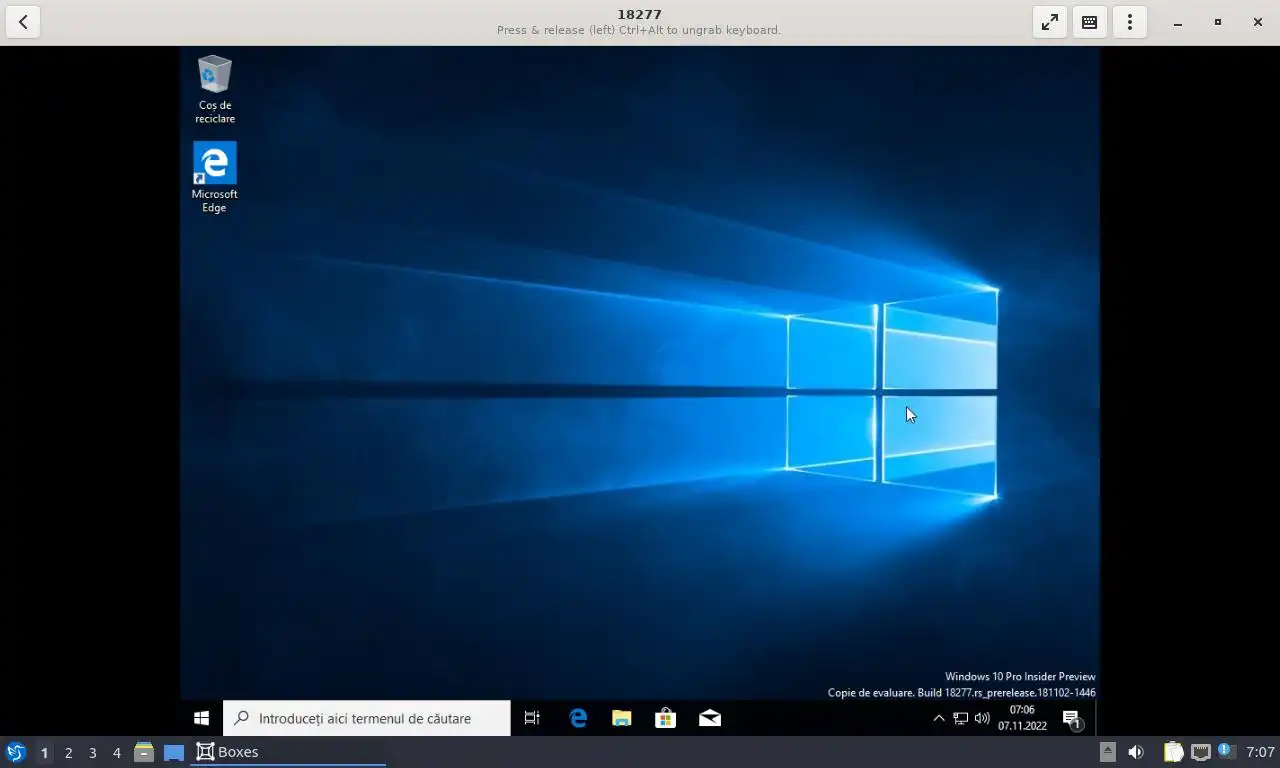Open the host panel volume icon
Viewport: 1280px width, 768px height.
pyautogui.click(x=1136, y=752)
